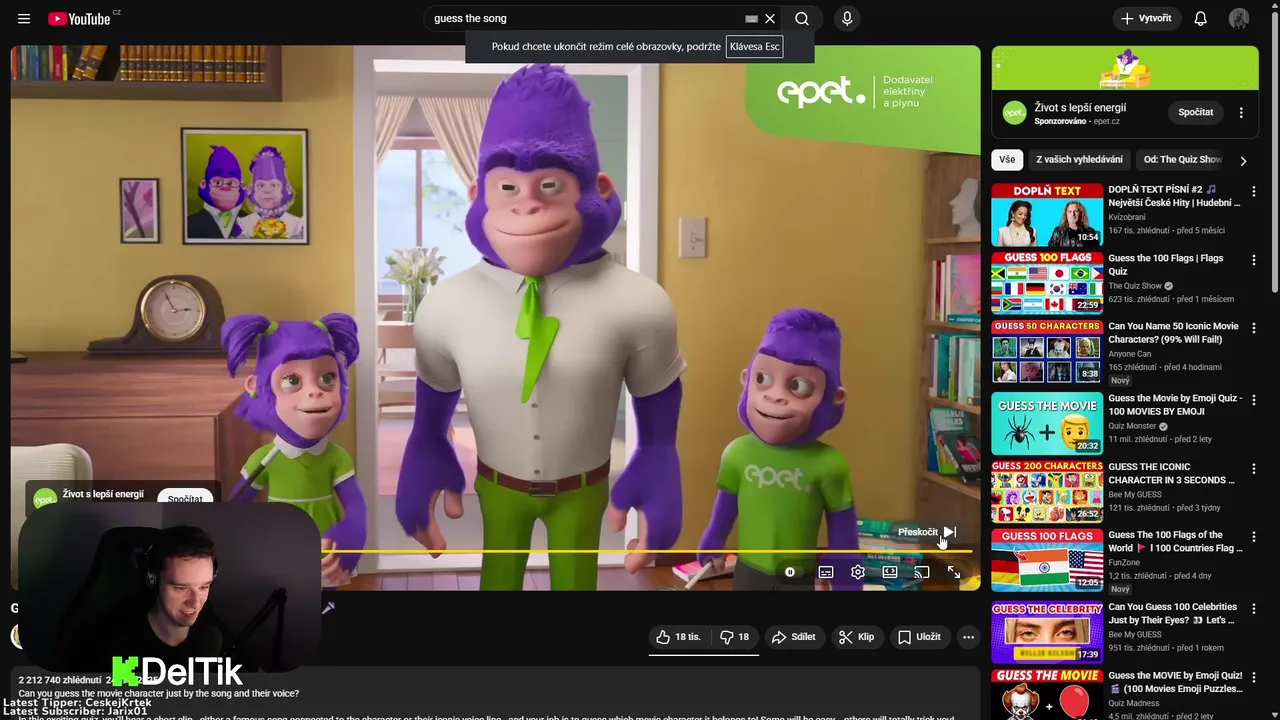
Task: Open player settings gear
Action: (x=858, y=572)
